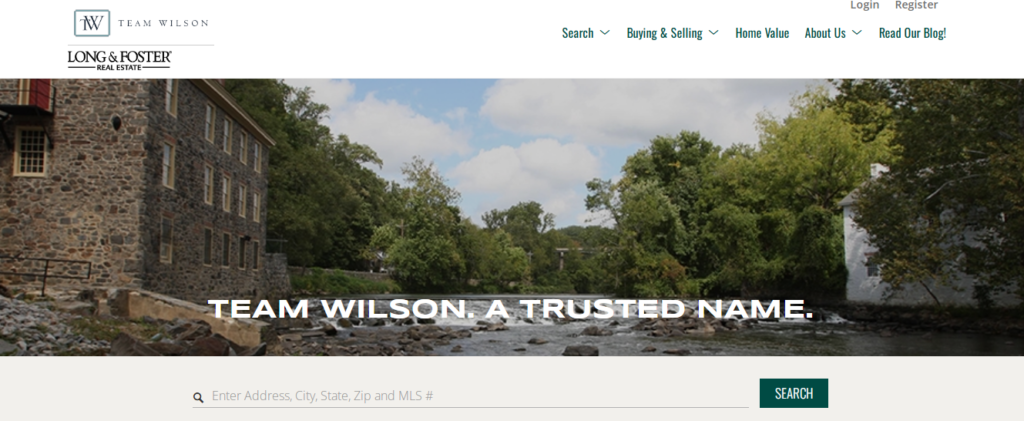Image resolution: width=1024 pixels, height=421 pixels.
Task: Click the Team Wilson text beside logo
Action: coord(163,23)
